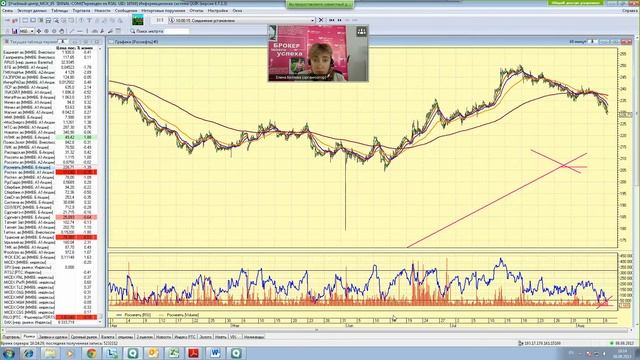
Task: Open Excel from taskbar
Action: (x=174, y=353)
